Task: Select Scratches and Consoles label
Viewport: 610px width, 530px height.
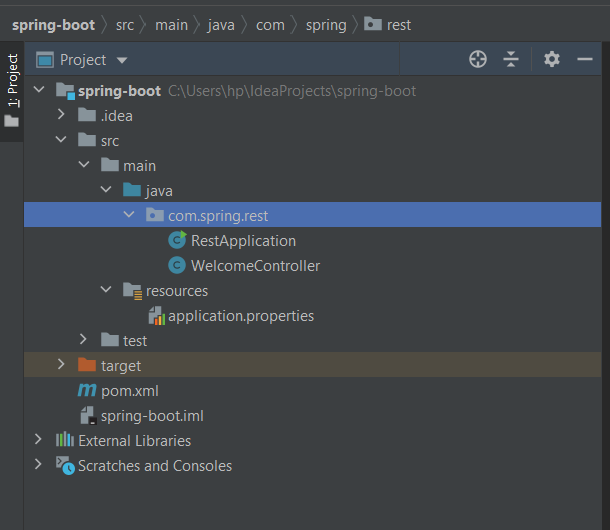Action: click(x=155, y=466)
